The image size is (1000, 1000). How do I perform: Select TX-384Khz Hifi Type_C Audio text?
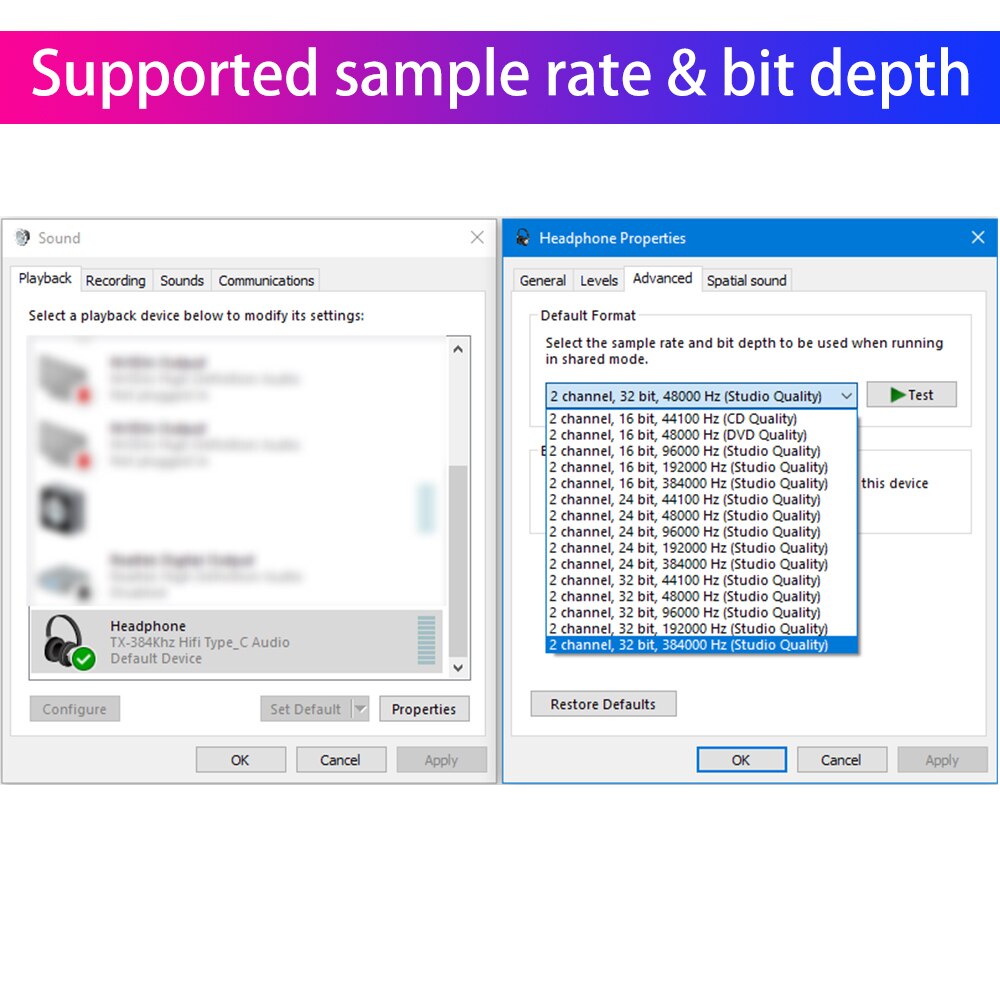pyautogui.click(x=200, y=642)
